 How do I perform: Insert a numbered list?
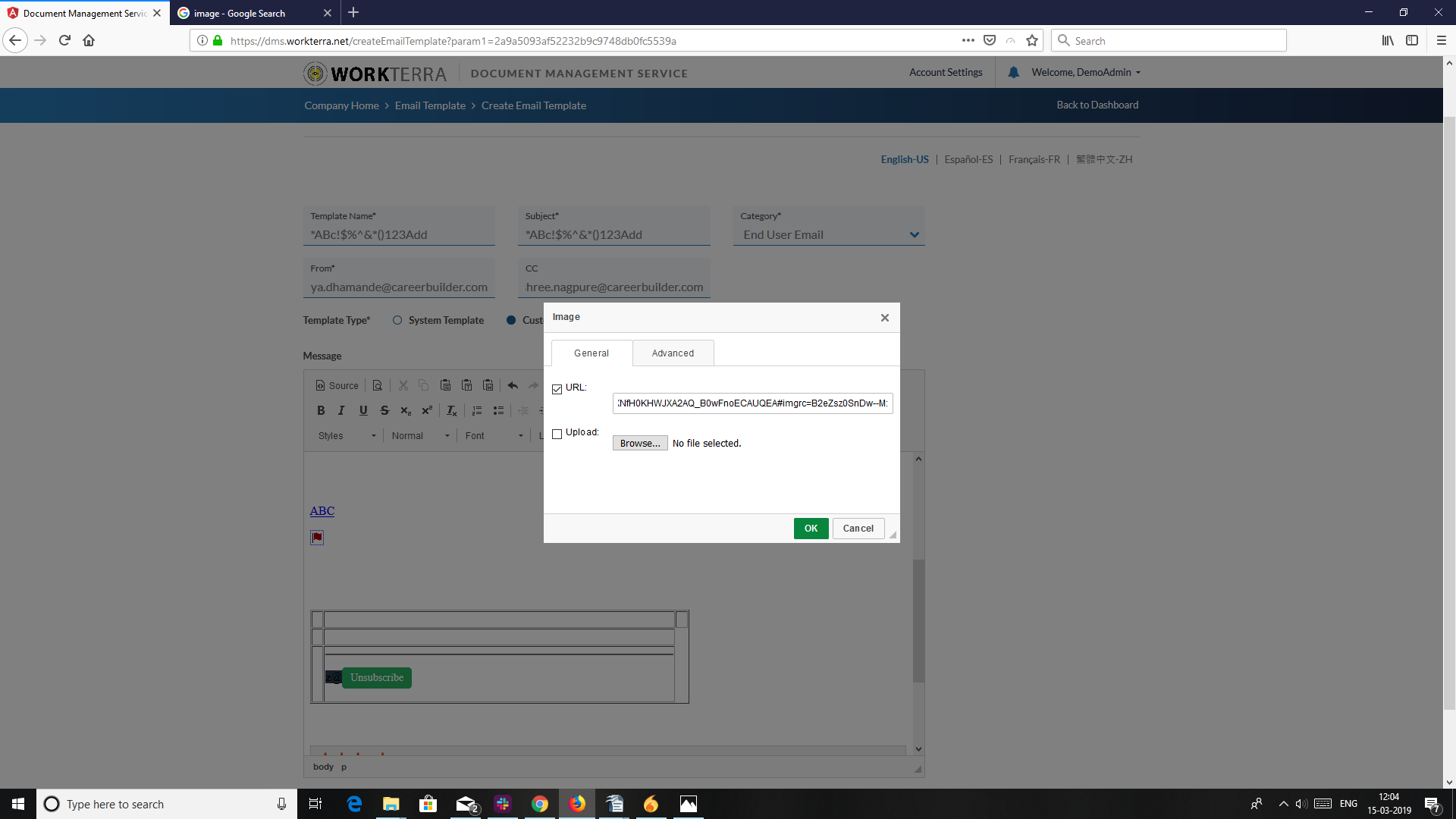(477, 410)
